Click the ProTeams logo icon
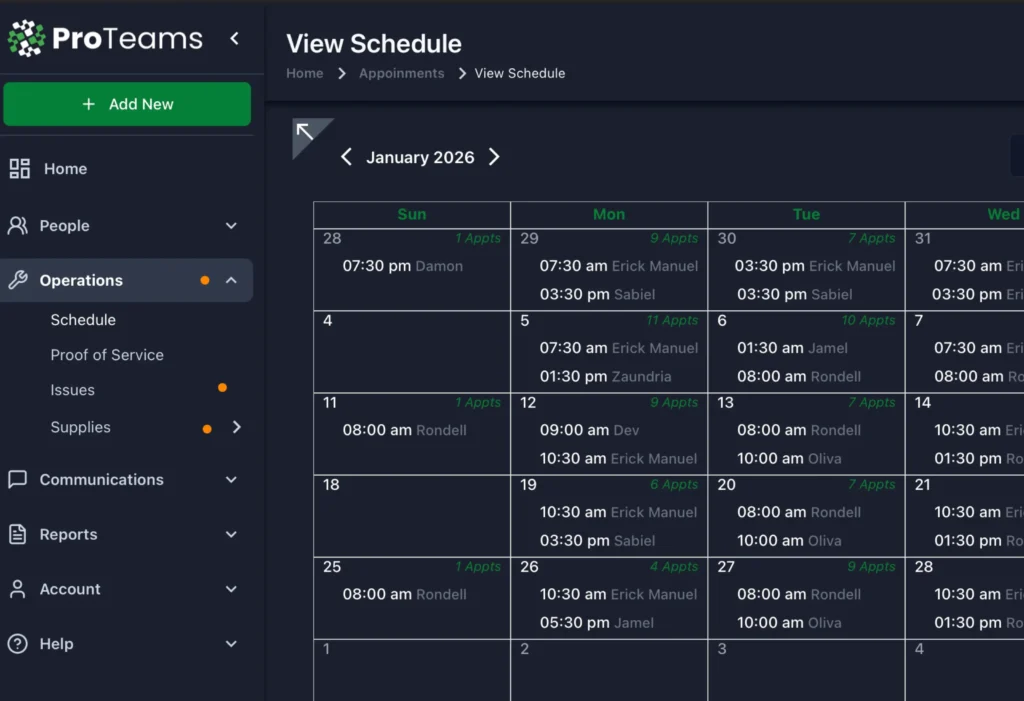The height and width of the screenshot is (701, 1024). point(27,39)
